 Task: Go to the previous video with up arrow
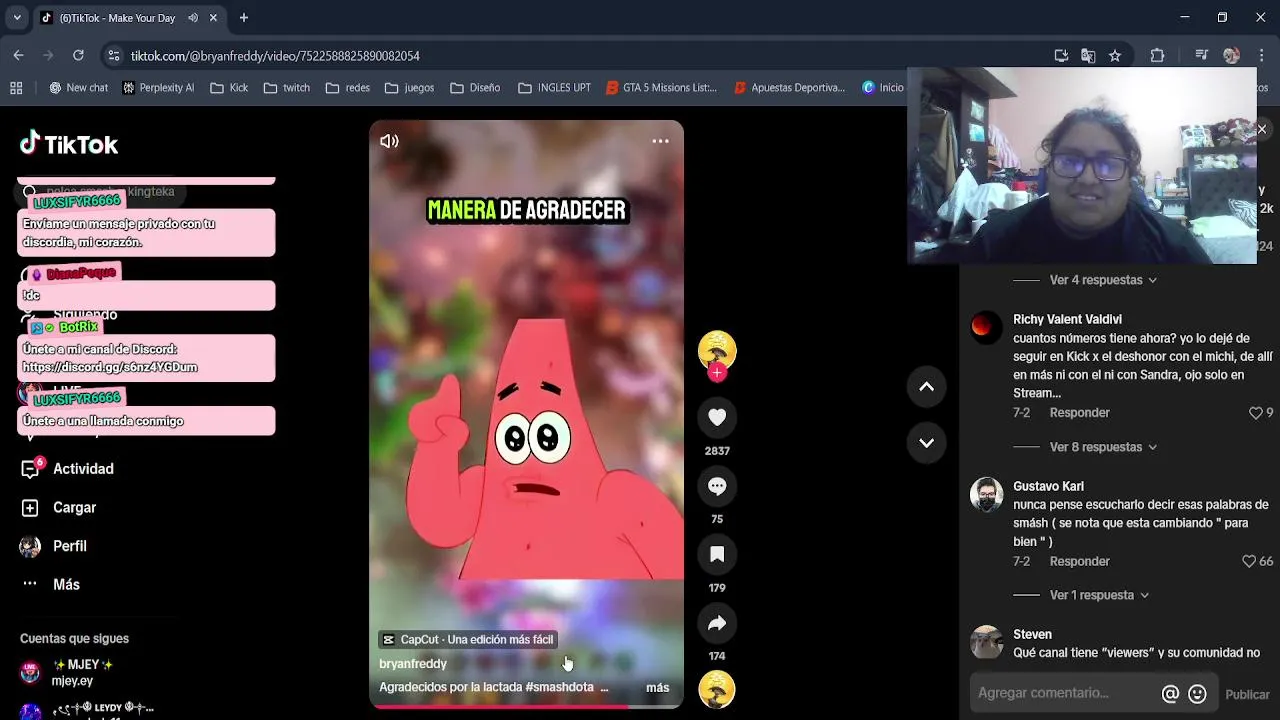[x=927, y=387]
